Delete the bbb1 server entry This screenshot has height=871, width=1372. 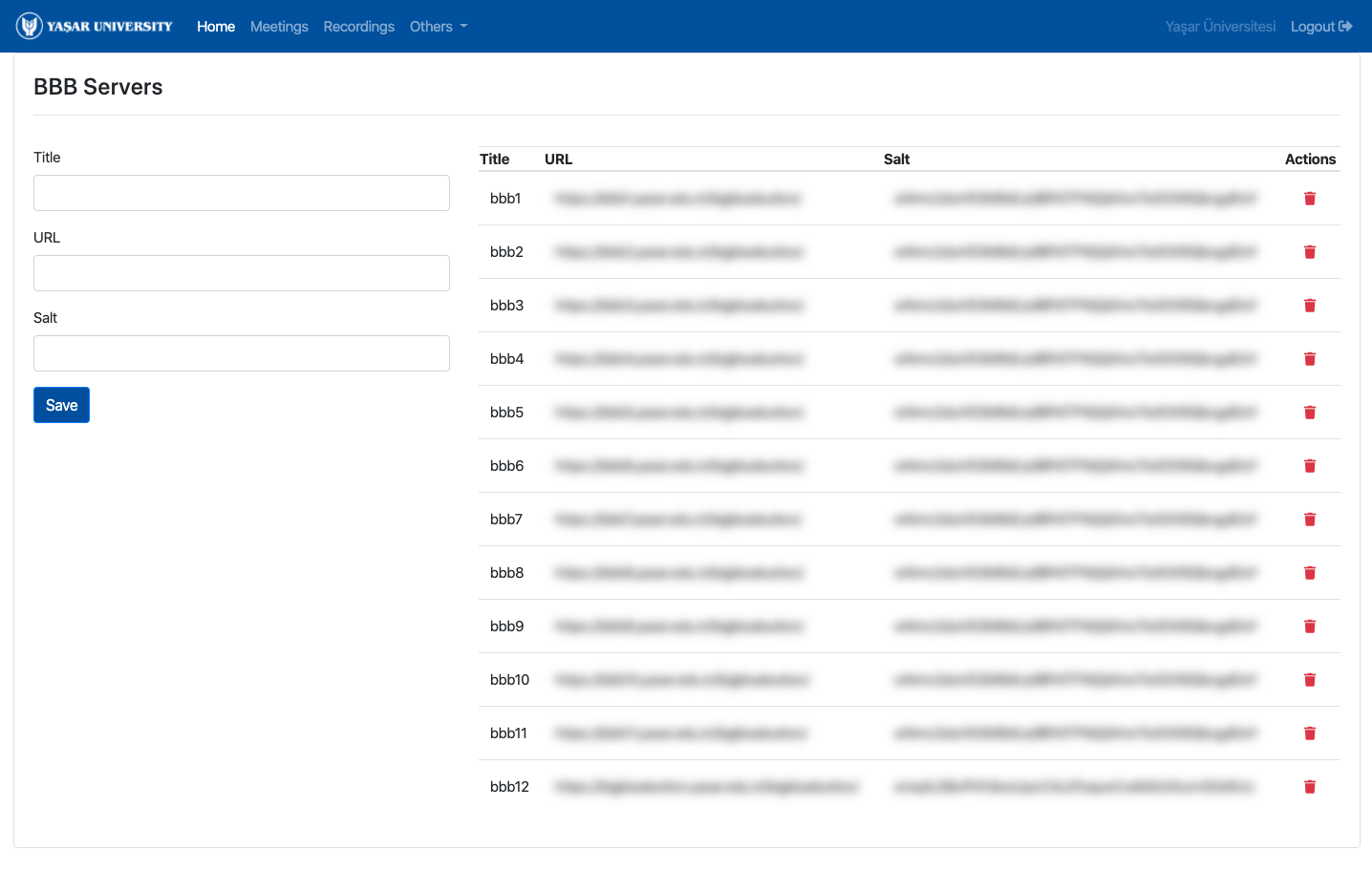1309,199
